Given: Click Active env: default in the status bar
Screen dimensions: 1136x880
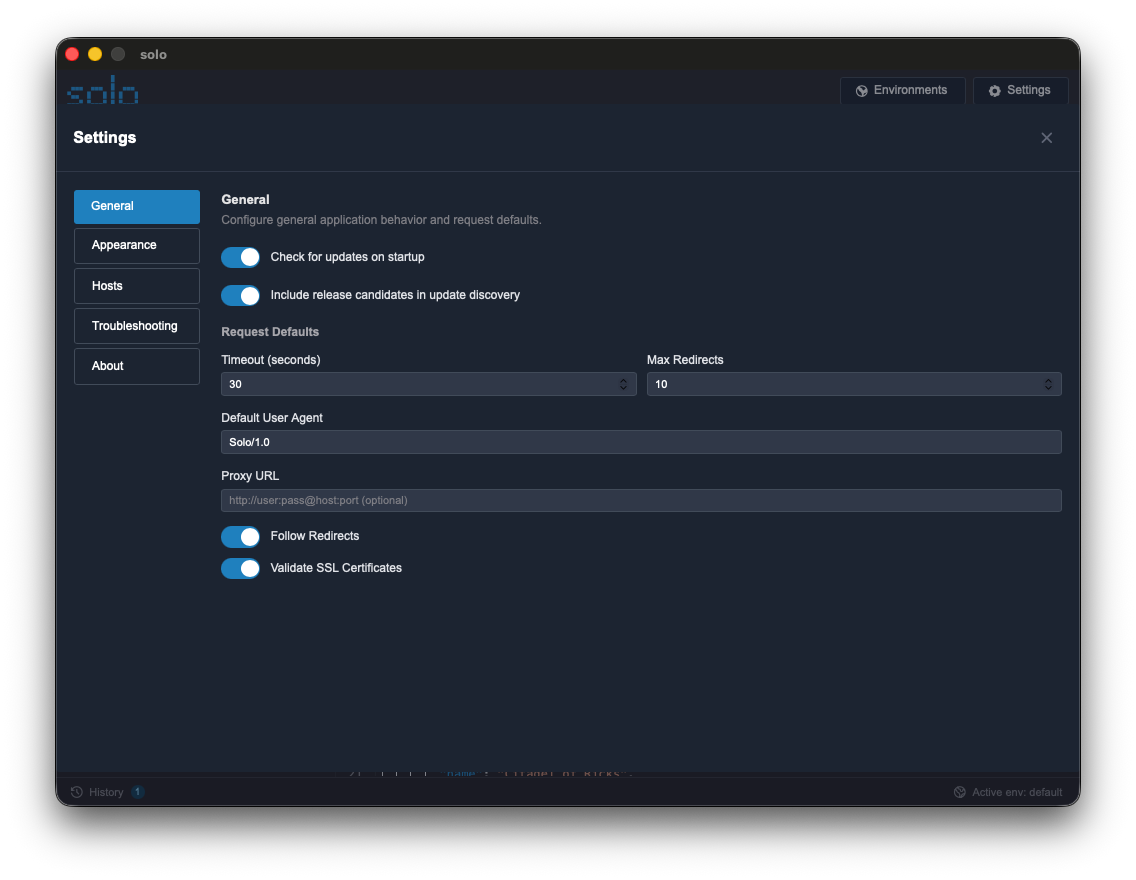Looking at the screenshot, I should coord(1008,792).
